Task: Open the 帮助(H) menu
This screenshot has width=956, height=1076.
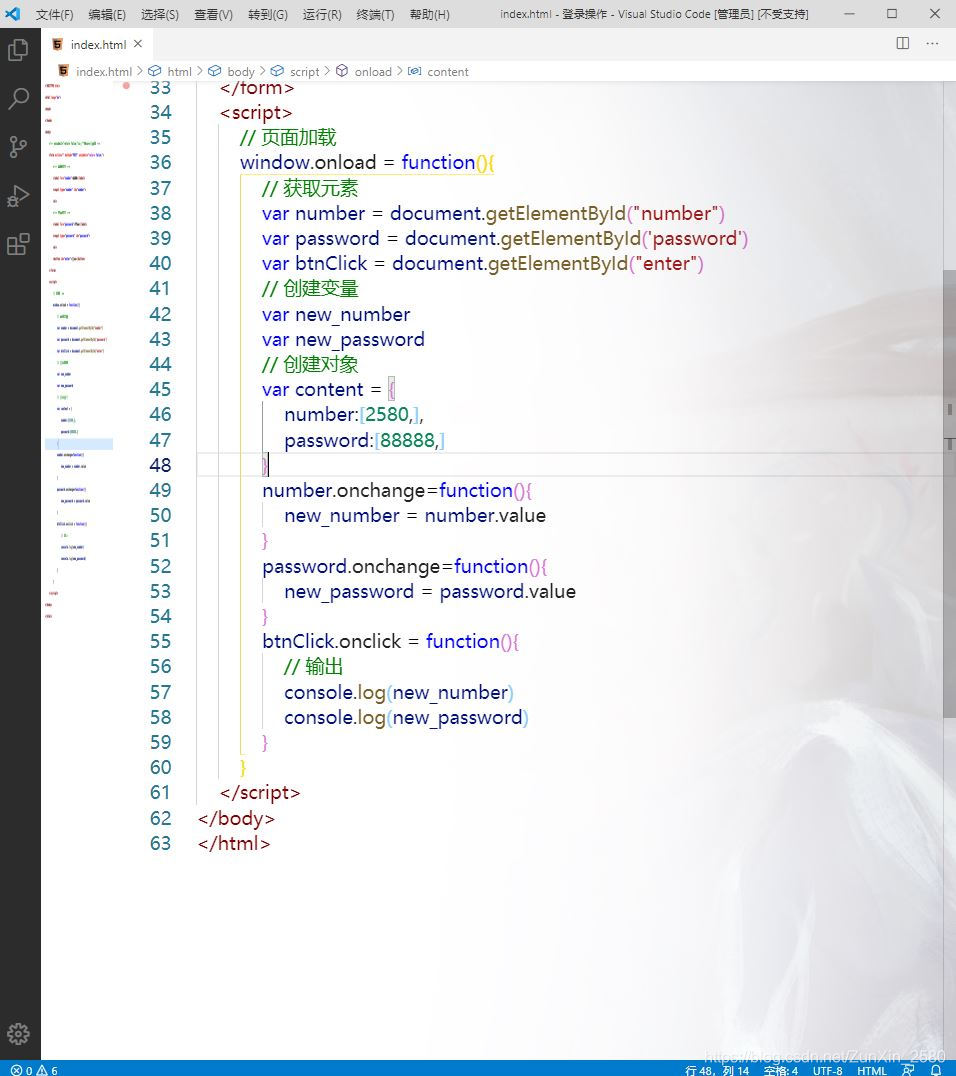Action: click(430, 14)
